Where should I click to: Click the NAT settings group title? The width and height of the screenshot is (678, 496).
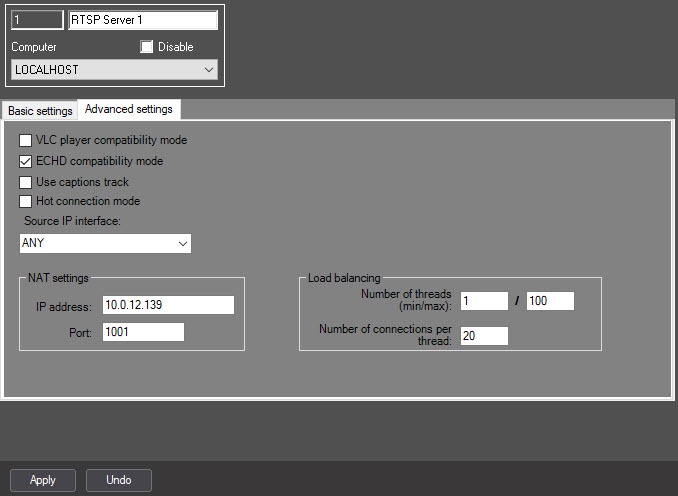(x=56, y=277)
